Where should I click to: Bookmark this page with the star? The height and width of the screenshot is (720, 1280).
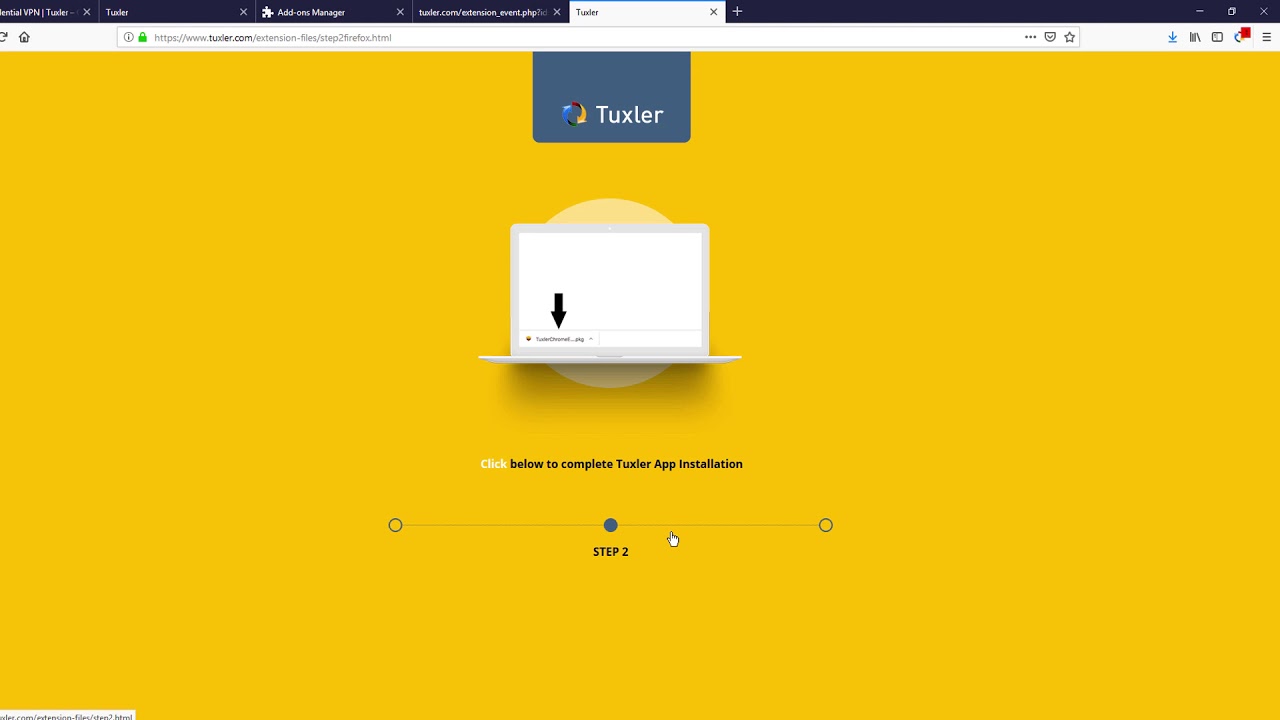1069,37
